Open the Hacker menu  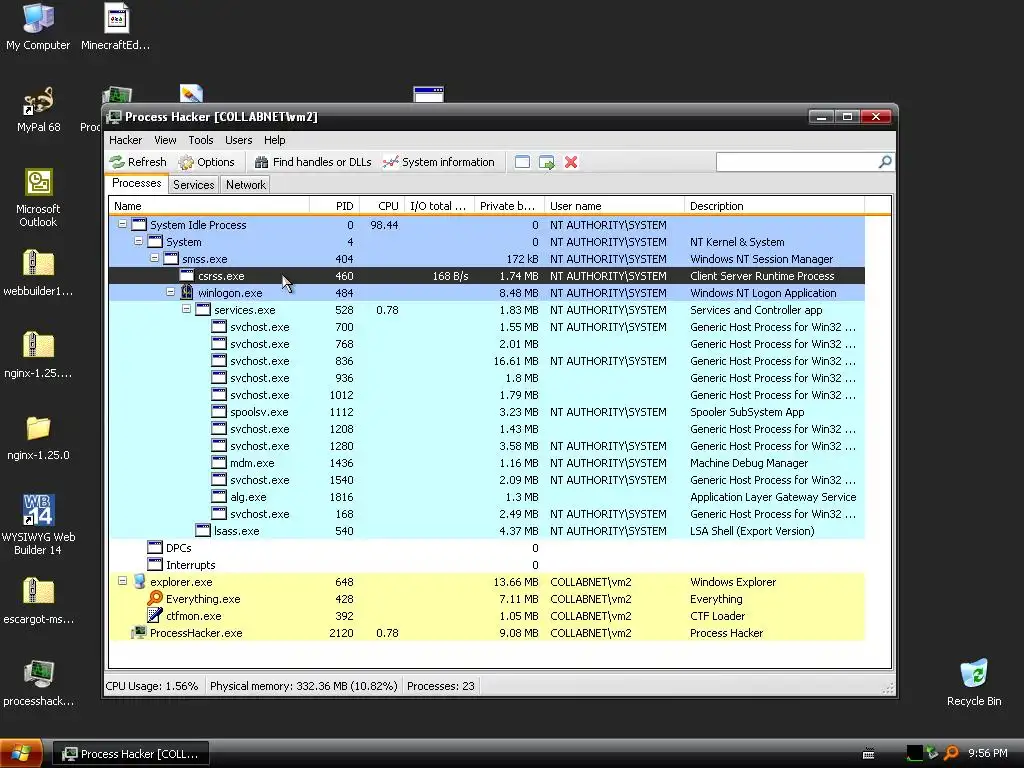coord(125,140)
